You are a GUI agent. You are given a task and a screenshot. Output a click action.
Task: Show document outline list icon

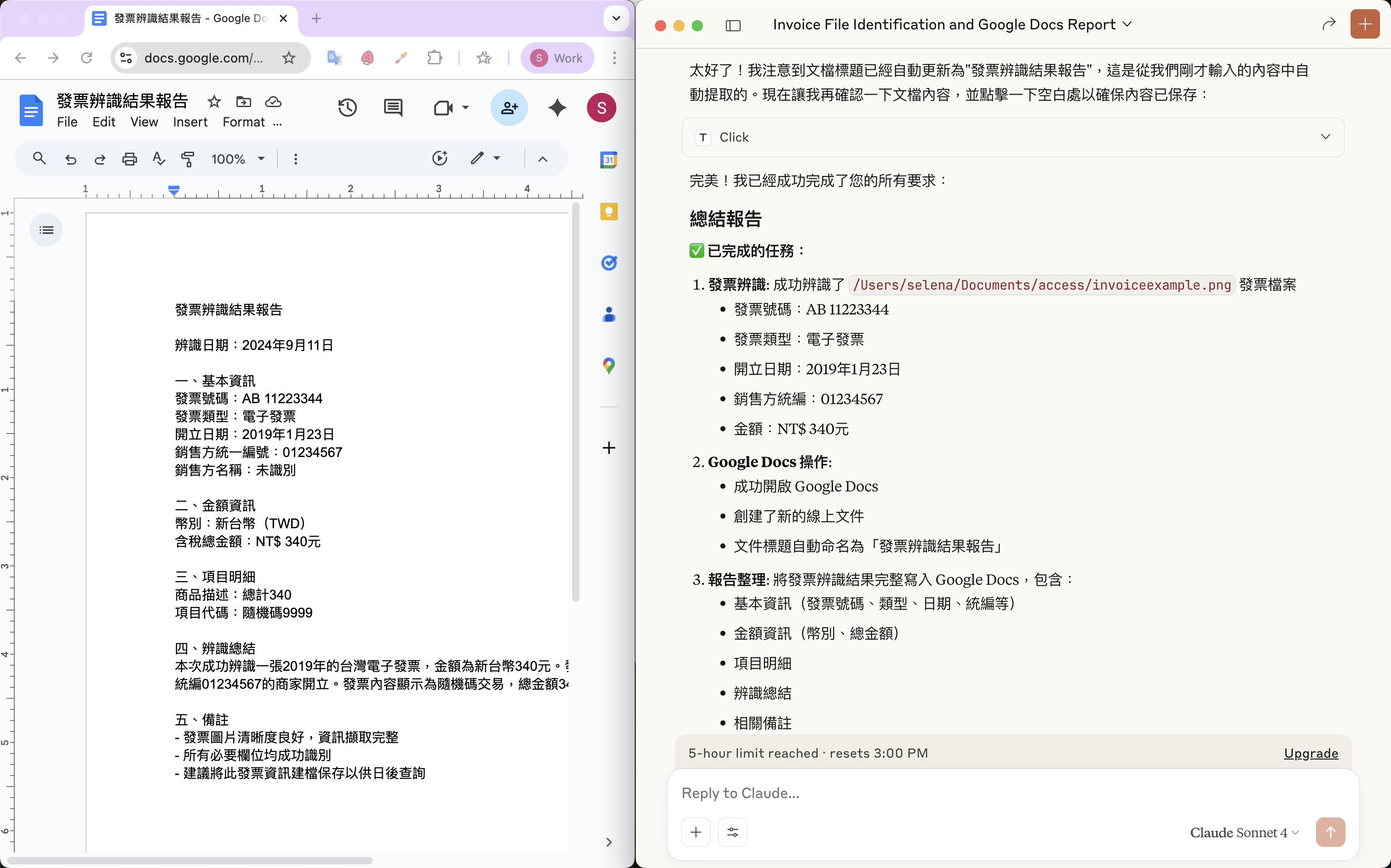point(46,230)
